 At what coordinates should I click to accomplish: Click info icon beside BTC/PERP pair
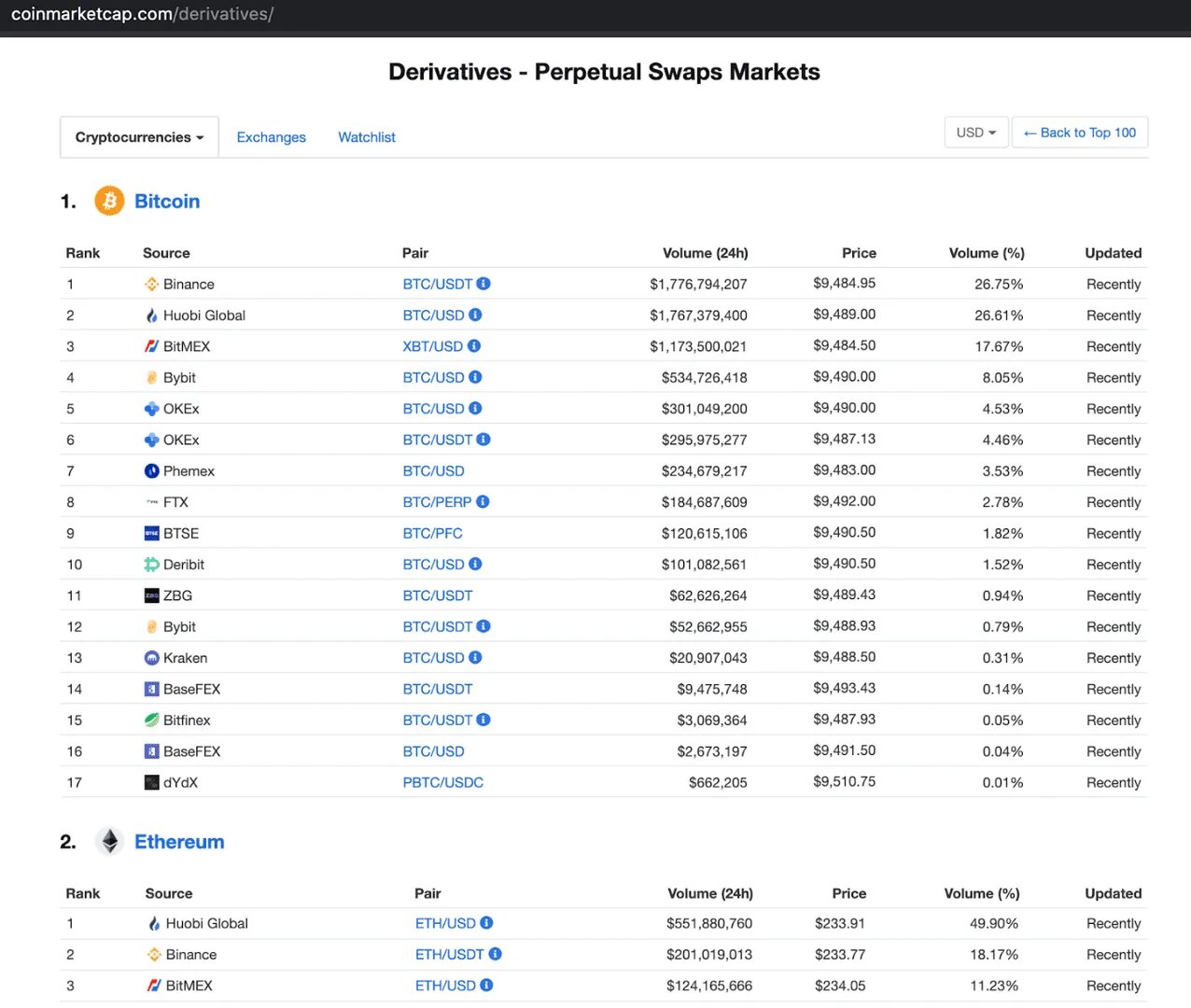[x=483, y=501]
